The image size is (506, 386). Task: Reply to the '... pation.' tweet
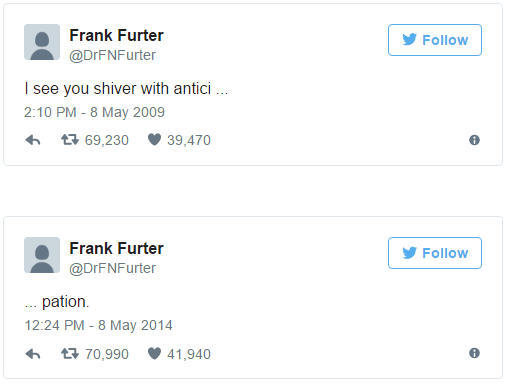33,354
